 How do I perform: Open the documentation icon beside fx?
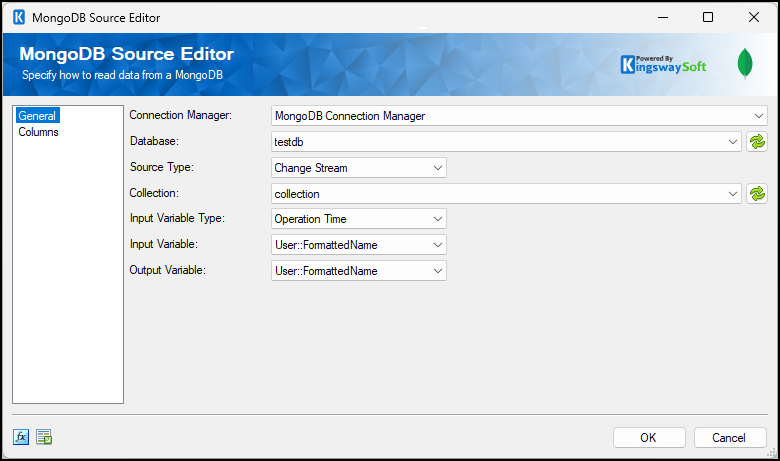[44, 437]
